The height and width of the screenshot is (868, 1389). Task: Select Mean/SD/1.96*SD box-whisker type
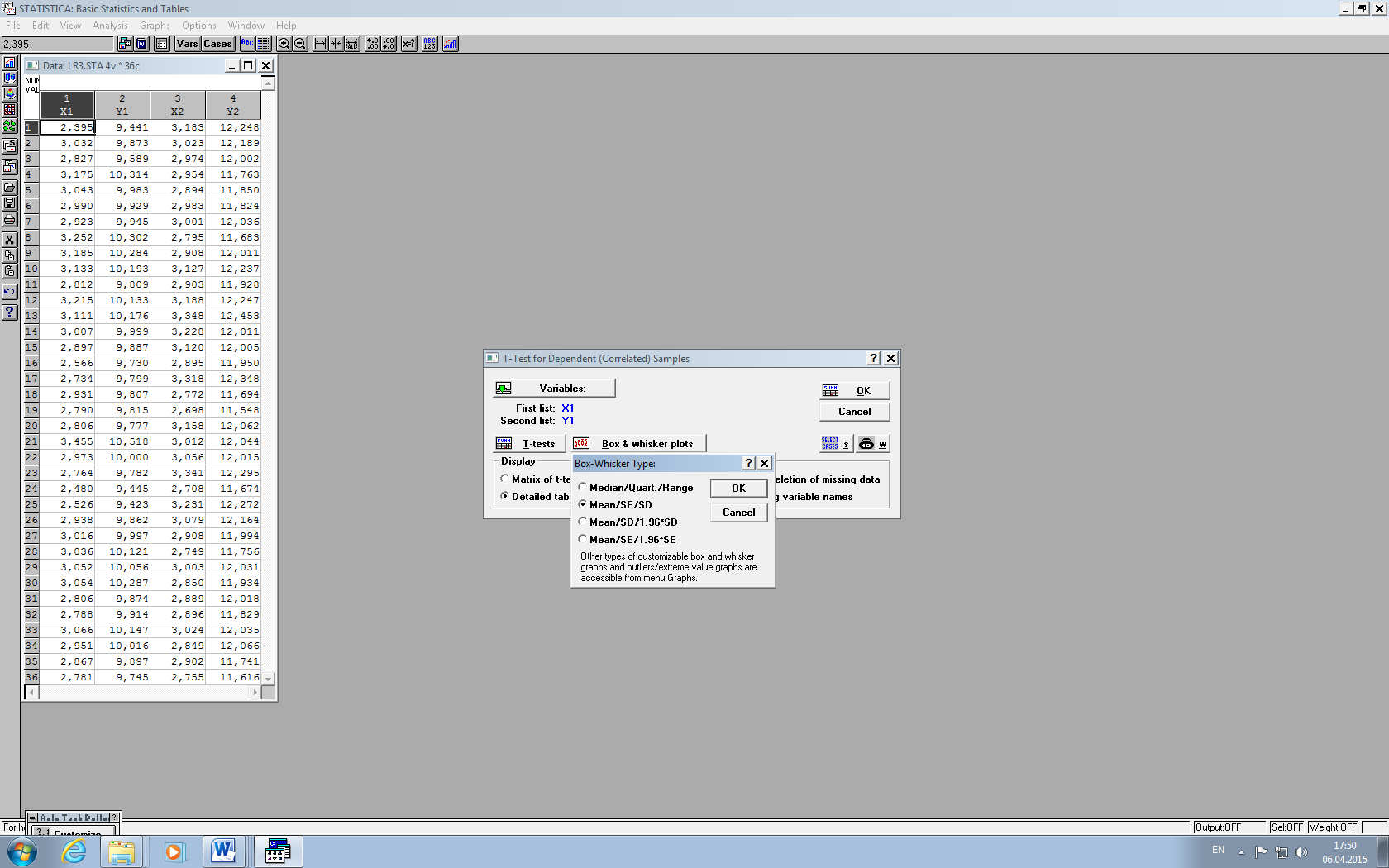coord(628,522)
